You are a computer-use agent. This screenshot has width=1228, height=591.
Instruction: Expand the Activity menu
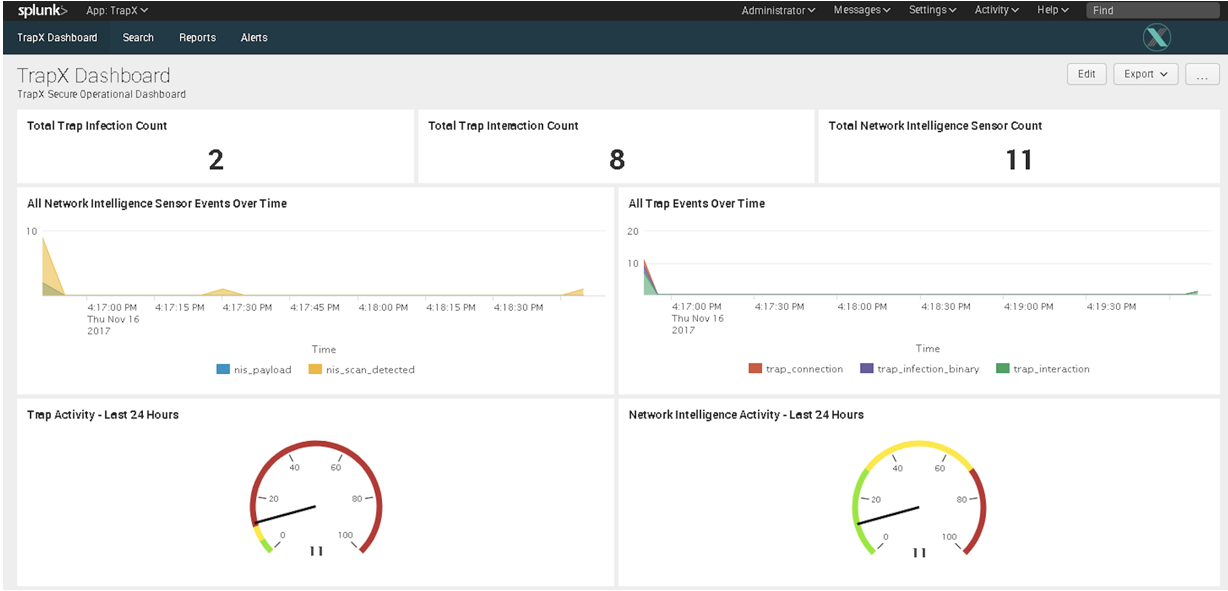tap(997, 10)
